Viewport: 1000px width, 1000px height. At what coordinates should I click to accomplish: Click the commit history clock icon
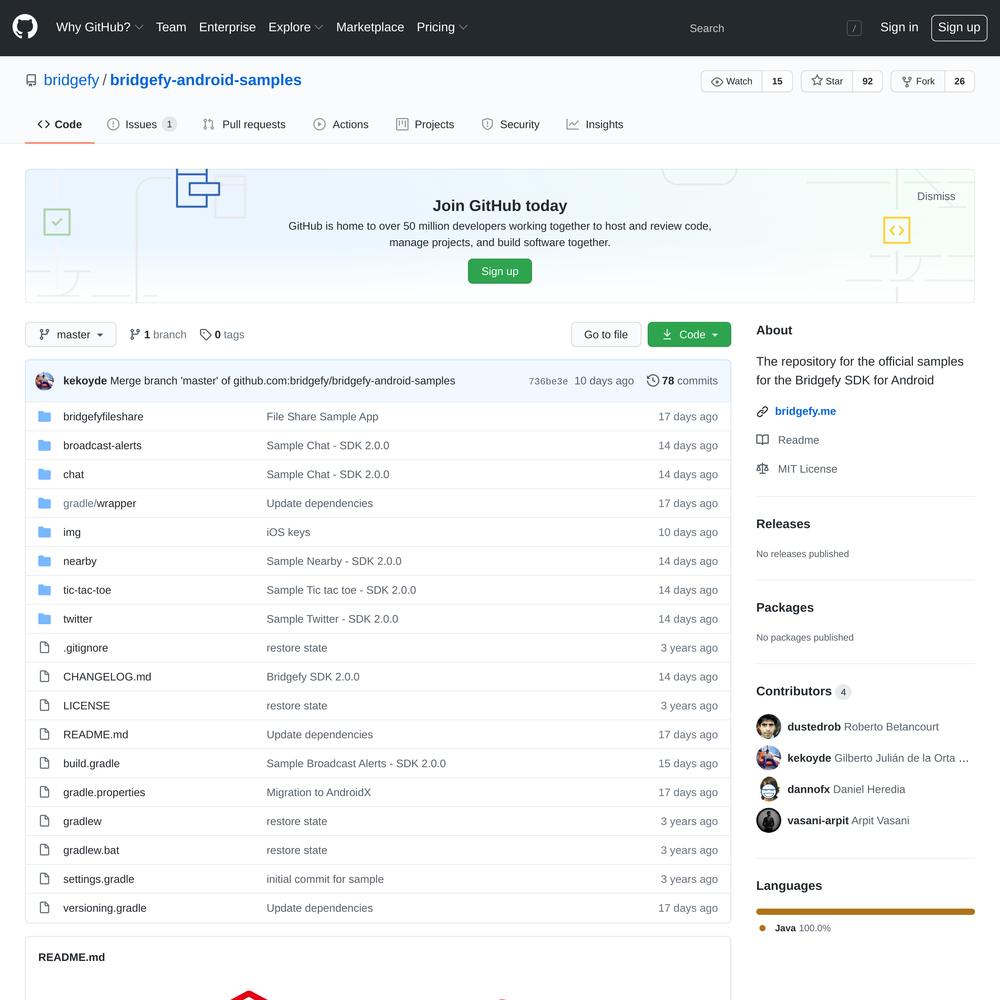[x=652, y=381]
